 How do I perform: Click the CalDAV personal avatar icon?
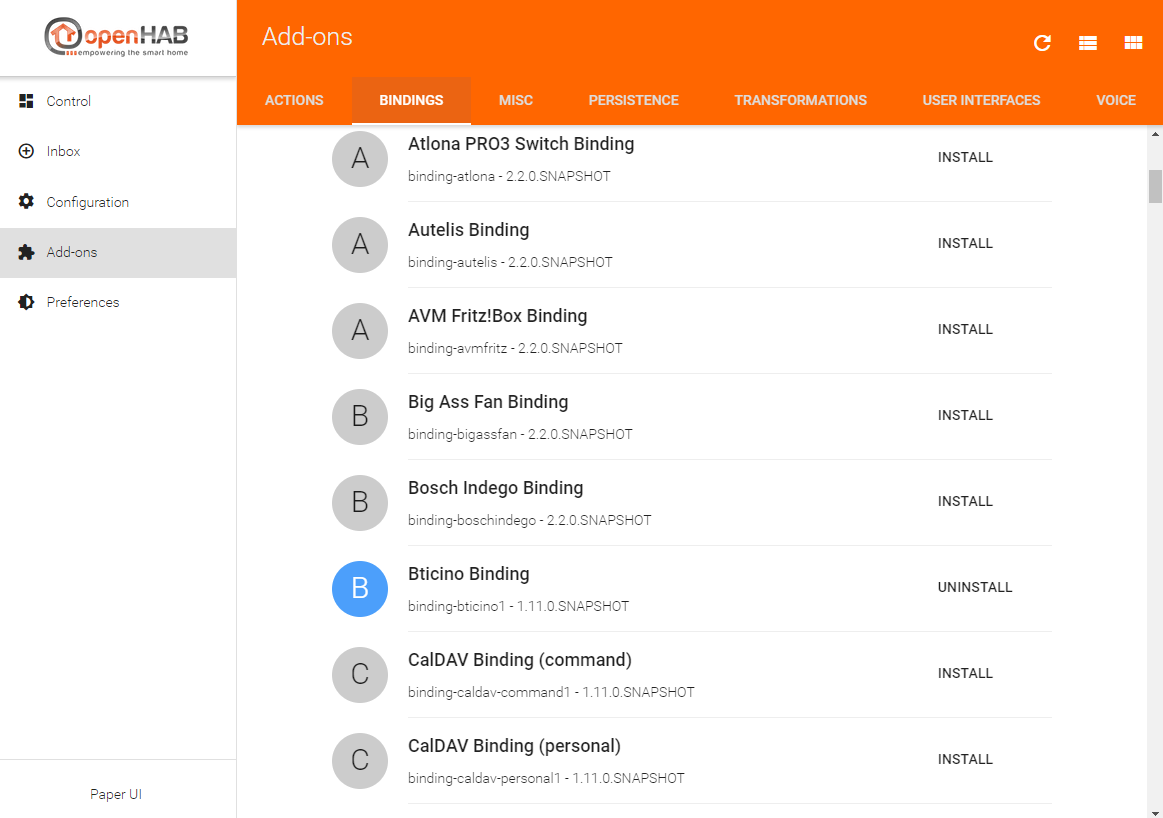(x=360, y=761)
